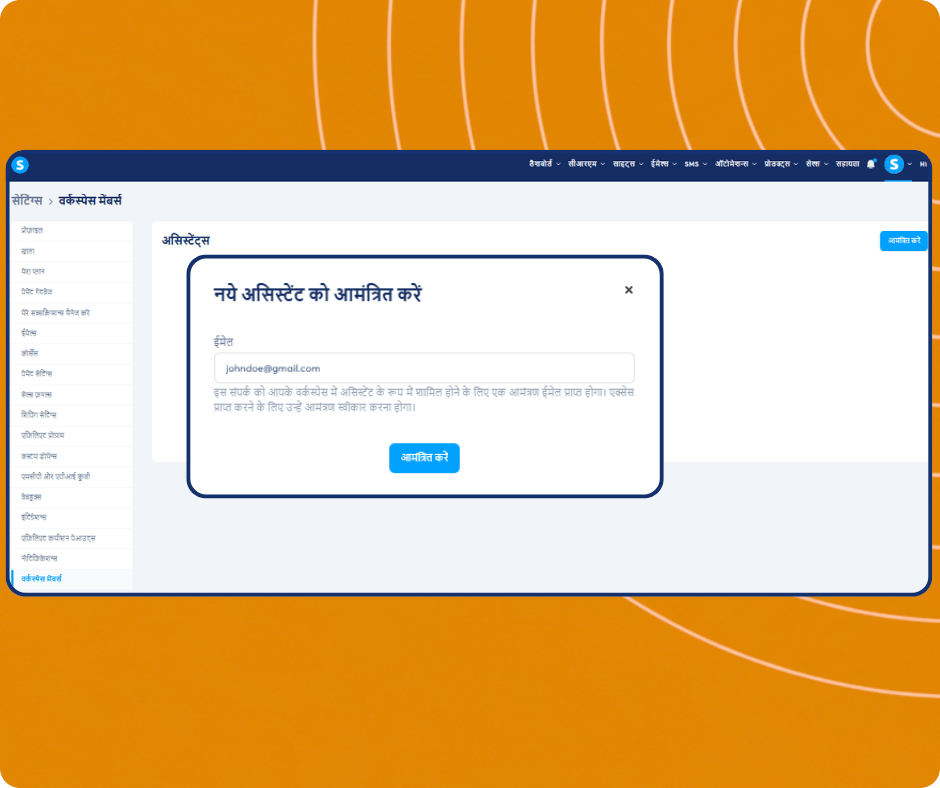Screen dimensions: 940x788
Task: Select नोटिफ़िकेशन्स in settings sidebar
Action: pyautogui.click(x=71, y=558)
